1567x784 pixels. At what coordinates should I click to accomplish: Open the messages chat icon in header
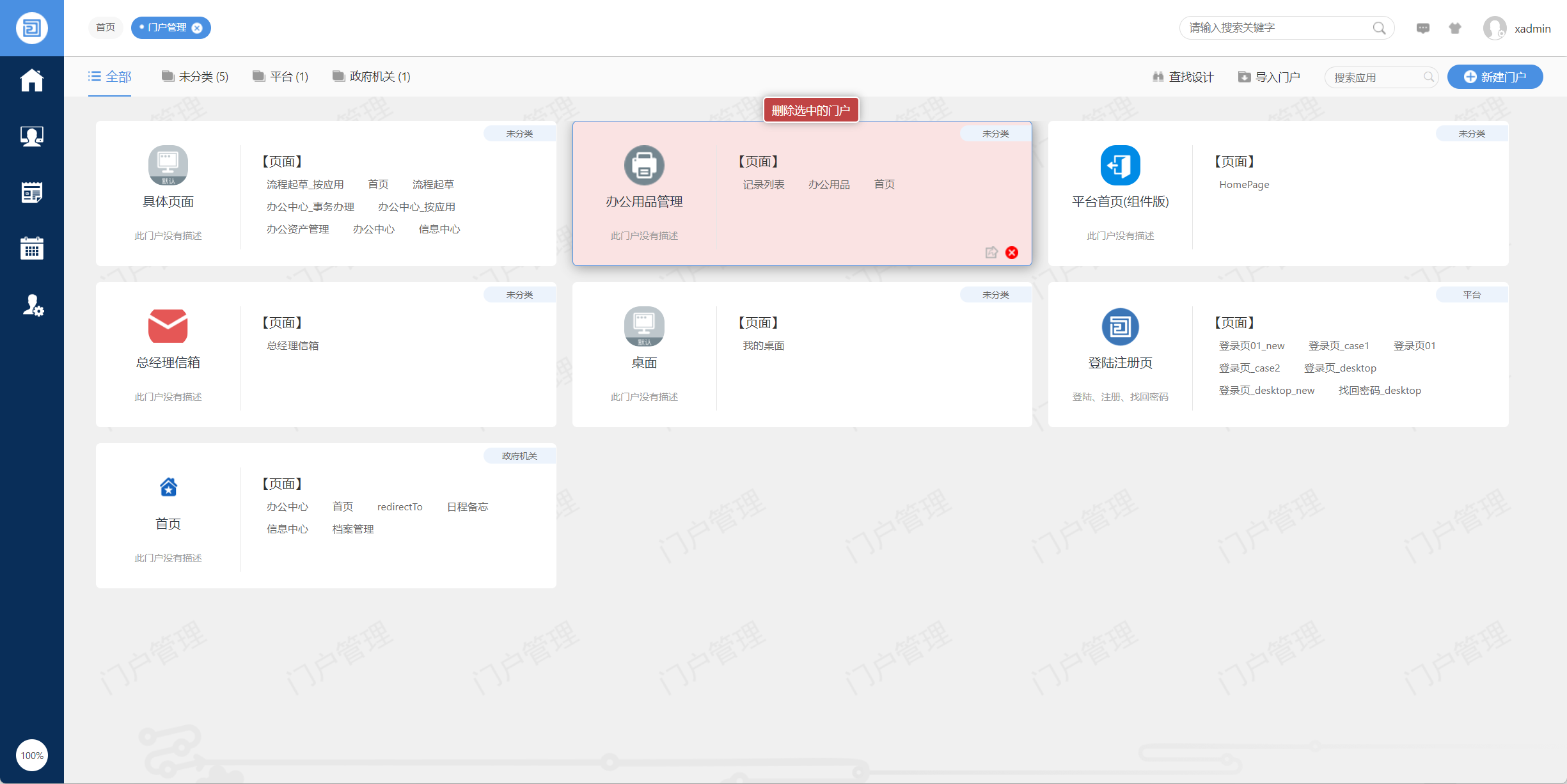tap(1423, 28)
